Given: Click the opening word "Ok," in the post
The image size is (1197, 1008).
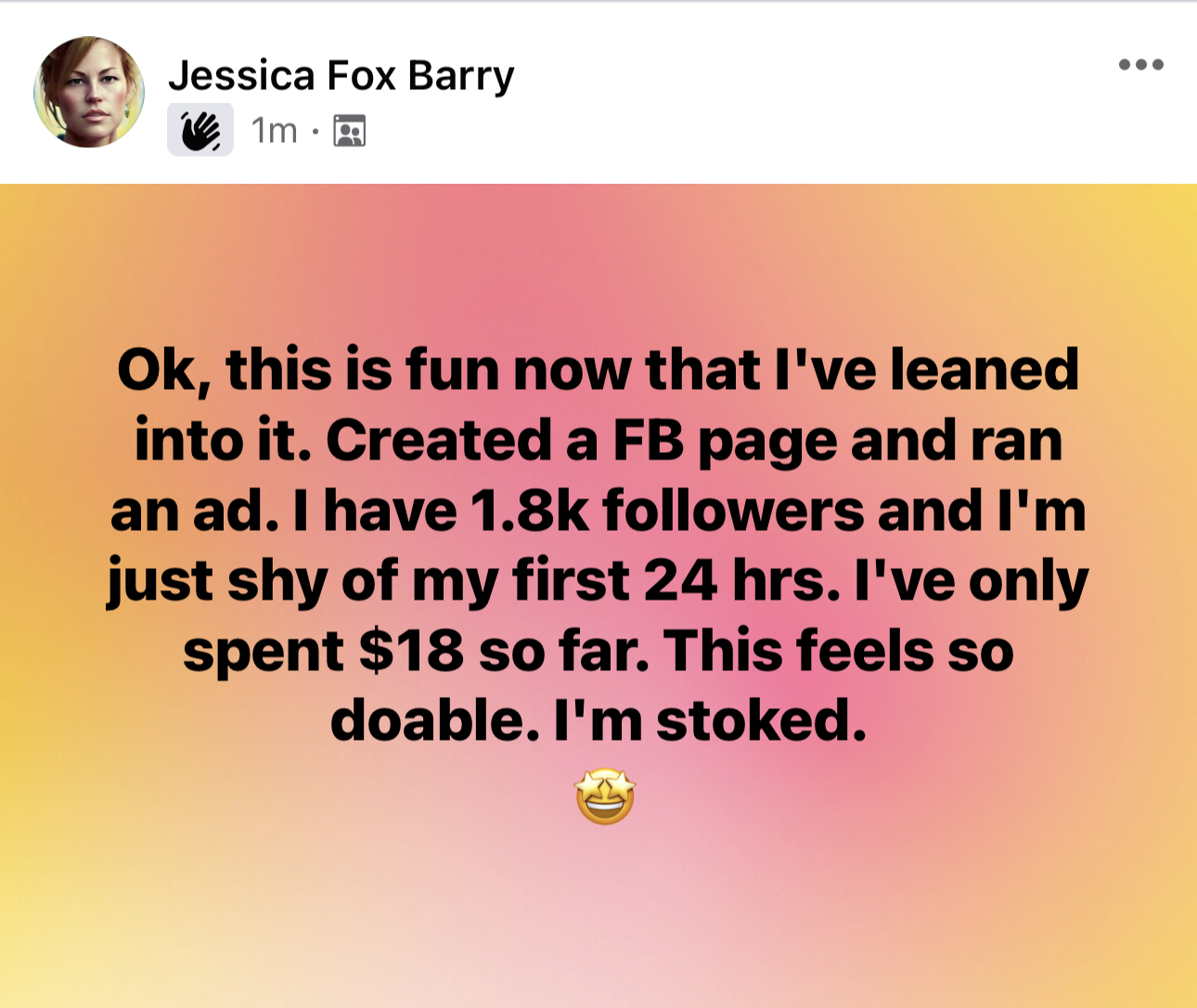Looking at the screenshot, I should (158, 369).
